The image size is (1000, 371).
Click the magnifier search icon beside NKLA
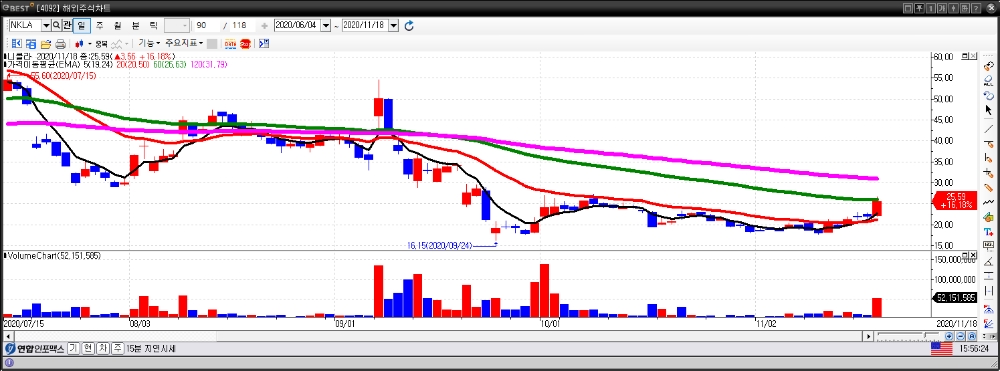(x=56, y=25)
